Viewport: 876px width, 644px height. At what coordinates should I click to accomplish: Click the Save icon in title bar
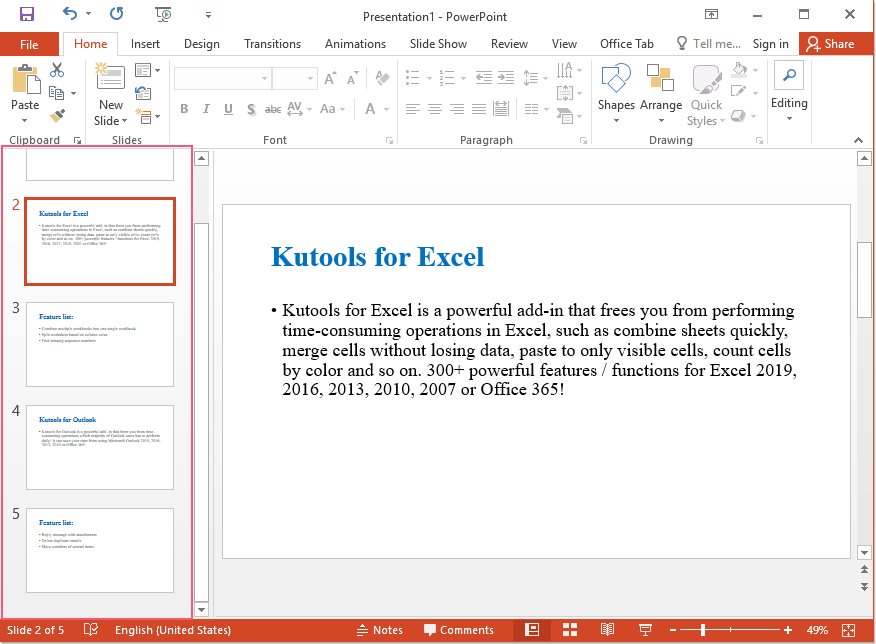click(x=27, y=14)
